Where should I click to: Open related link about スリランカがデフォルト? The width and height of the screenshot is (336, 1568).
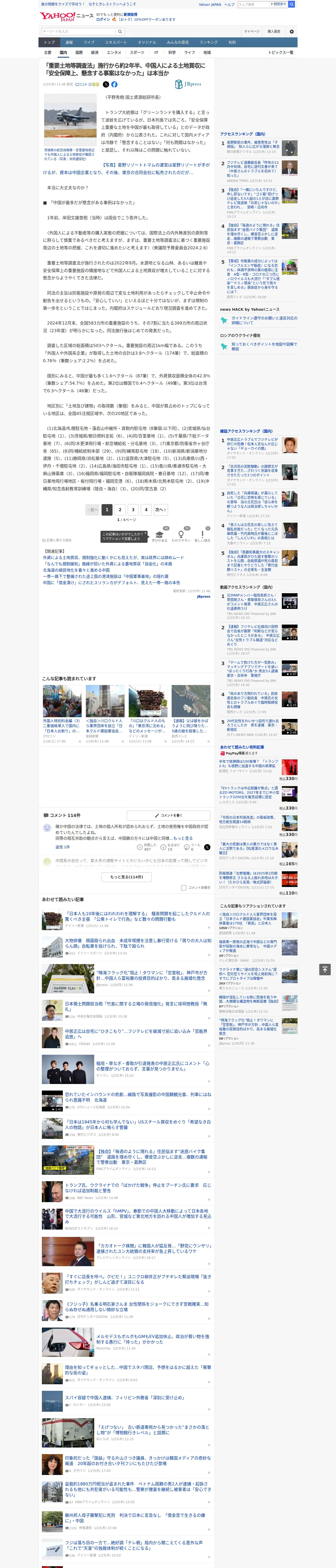click(x=111, y=583)
